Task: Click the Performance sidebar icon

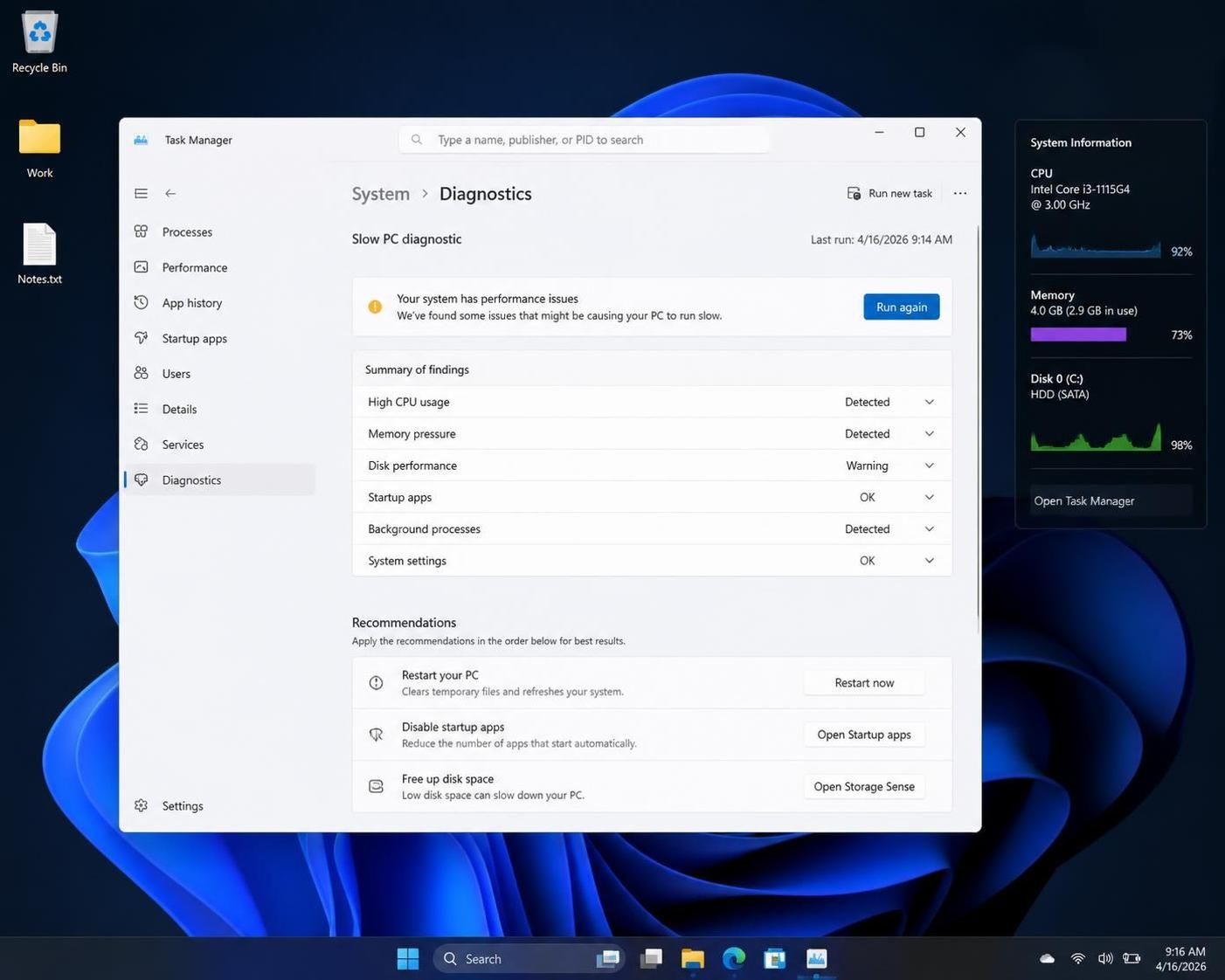Action: 141,267
